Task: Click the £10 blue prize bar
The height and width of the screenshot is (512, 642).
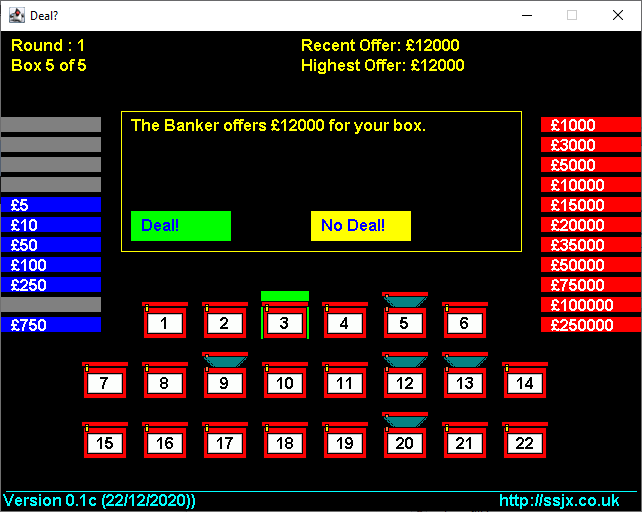Action: [51, 225]
